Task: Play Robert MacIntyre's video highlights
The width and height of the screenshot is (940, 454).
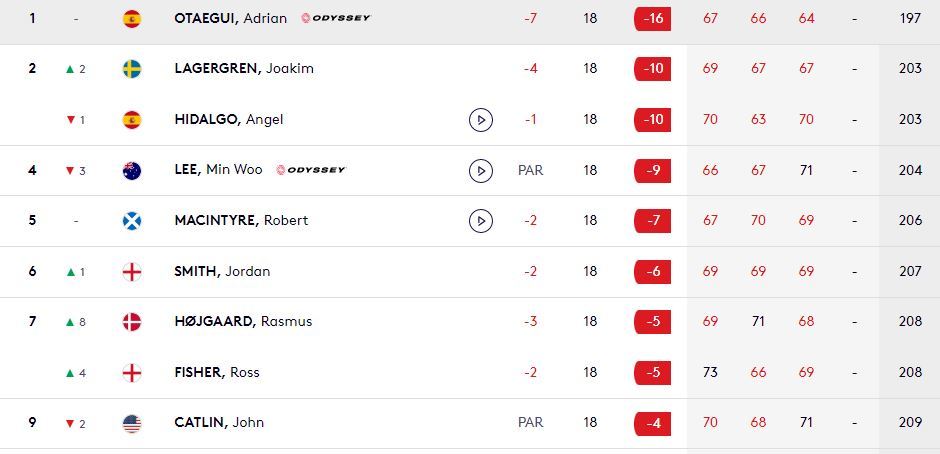Action: pos(481,221)
